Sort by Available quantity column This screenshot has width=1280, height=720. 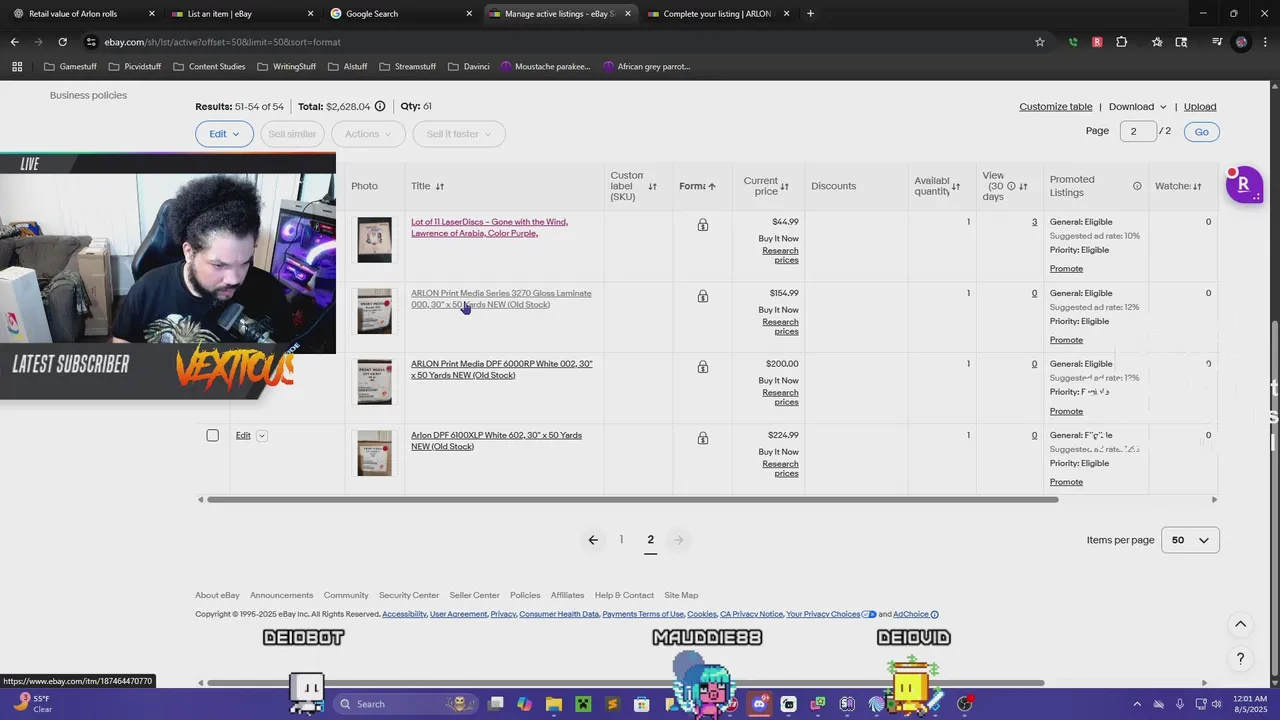click(x=955, y=186)
